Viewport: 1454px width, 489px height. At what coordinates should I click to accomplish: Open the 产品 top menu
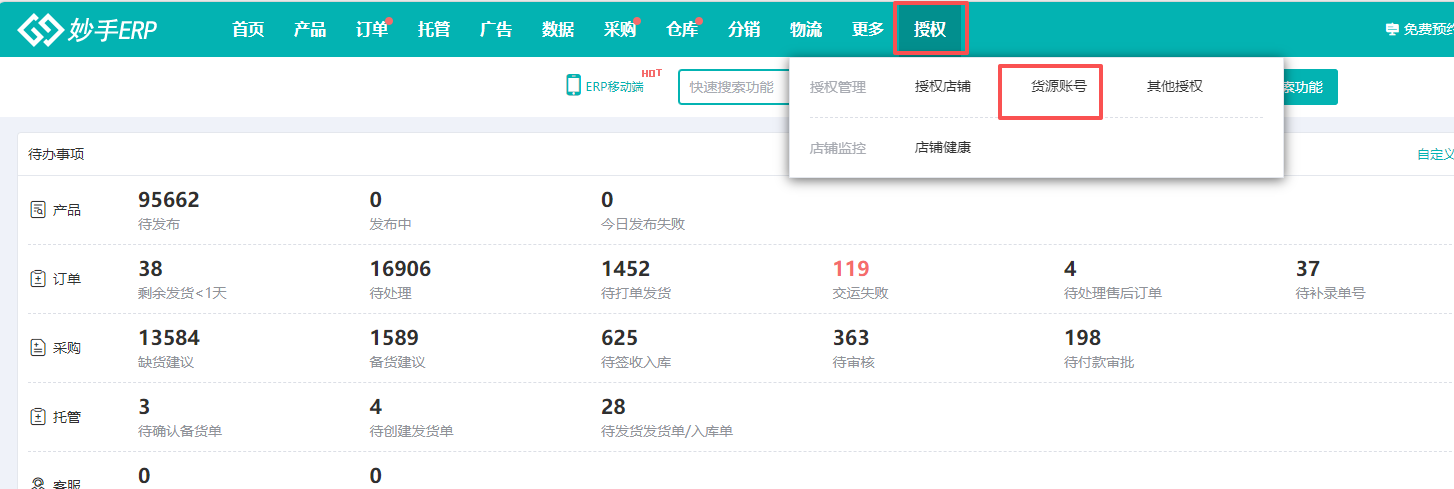(310, 30)
